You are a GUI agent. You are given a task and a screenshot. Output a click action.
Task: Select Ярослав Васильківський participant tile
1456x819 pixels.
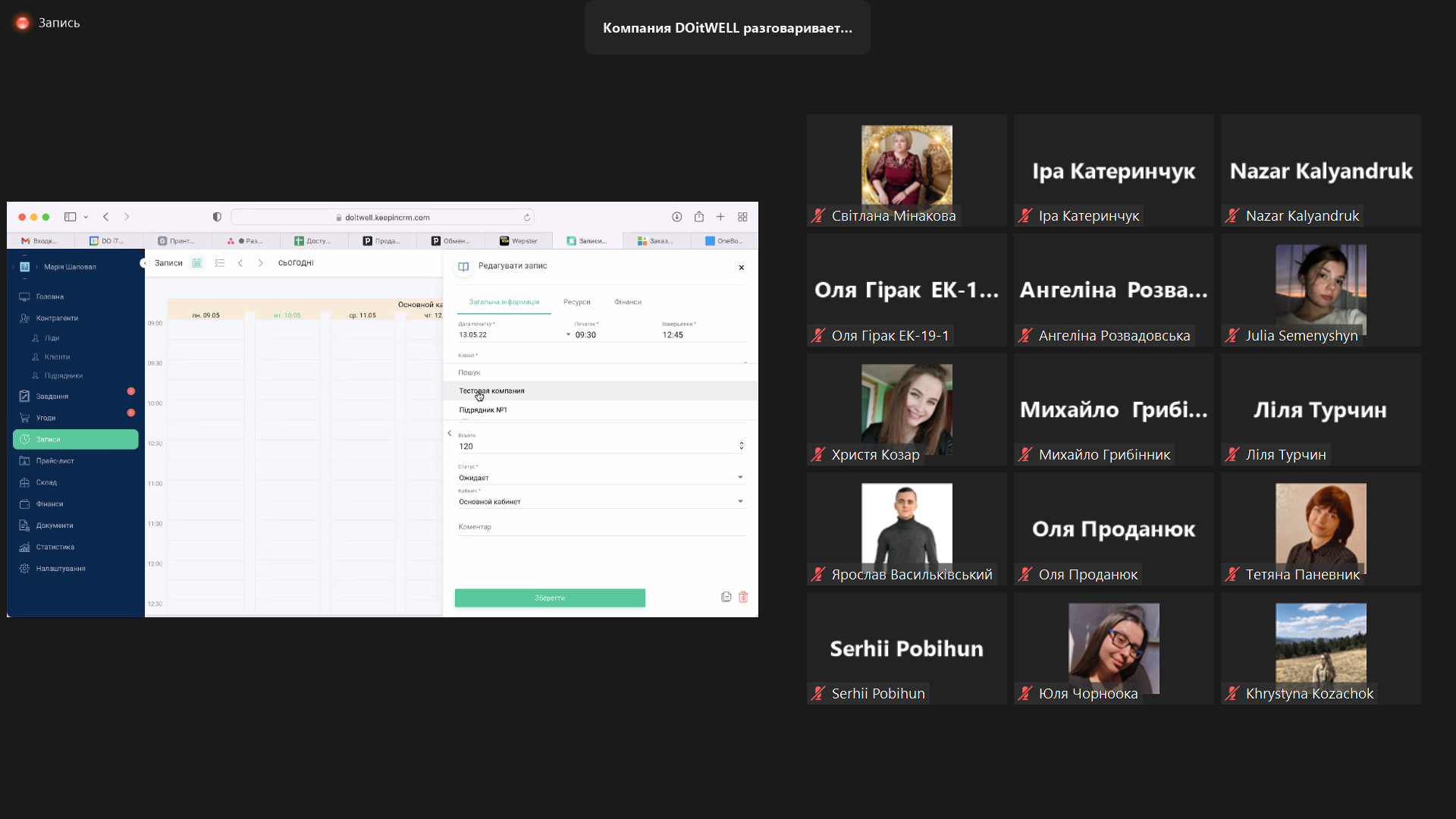coord(907,529)
